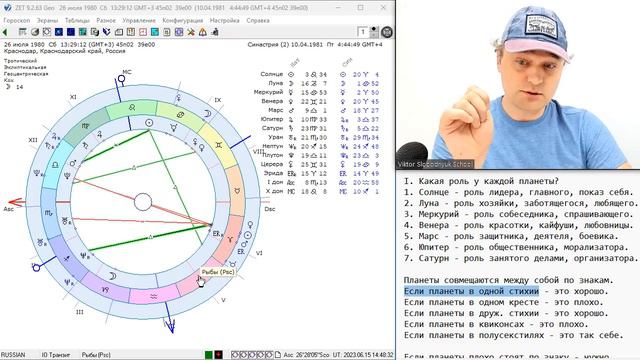Open the Настройка menu
Screen dimensions: 640x360
(224, 20)
